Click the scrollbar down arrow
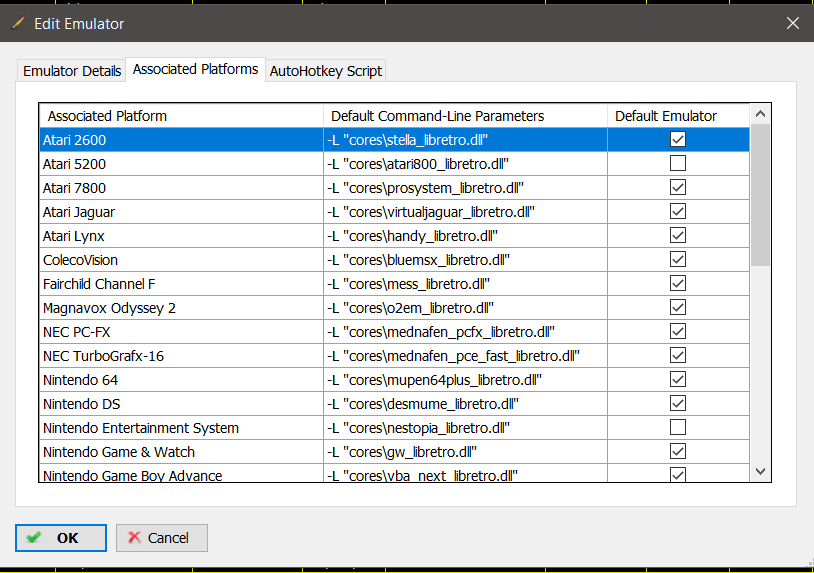This screenshot has height=573, width=814. click(761, 471)
